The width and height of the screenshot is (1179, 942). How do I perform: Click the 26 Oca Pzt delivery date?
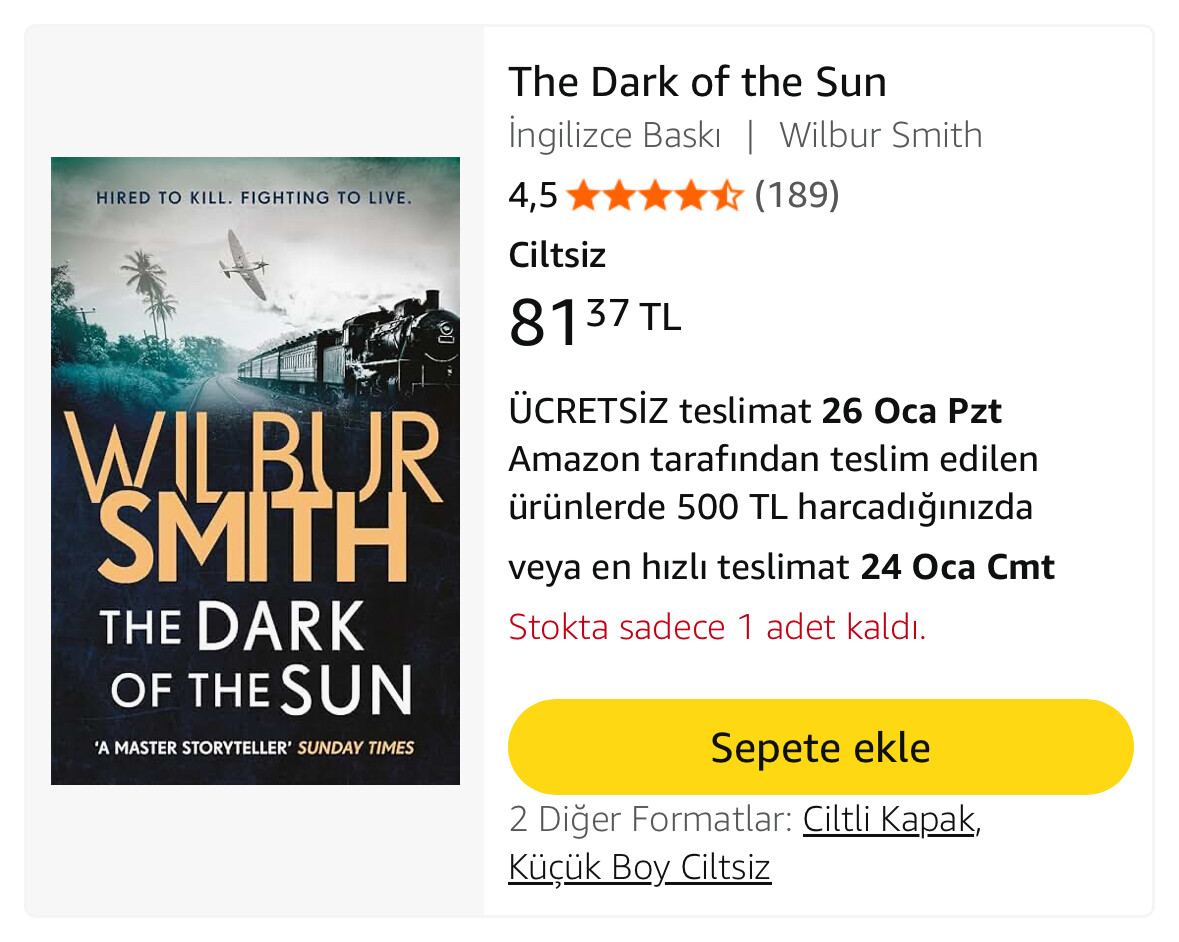coord(911,410)
